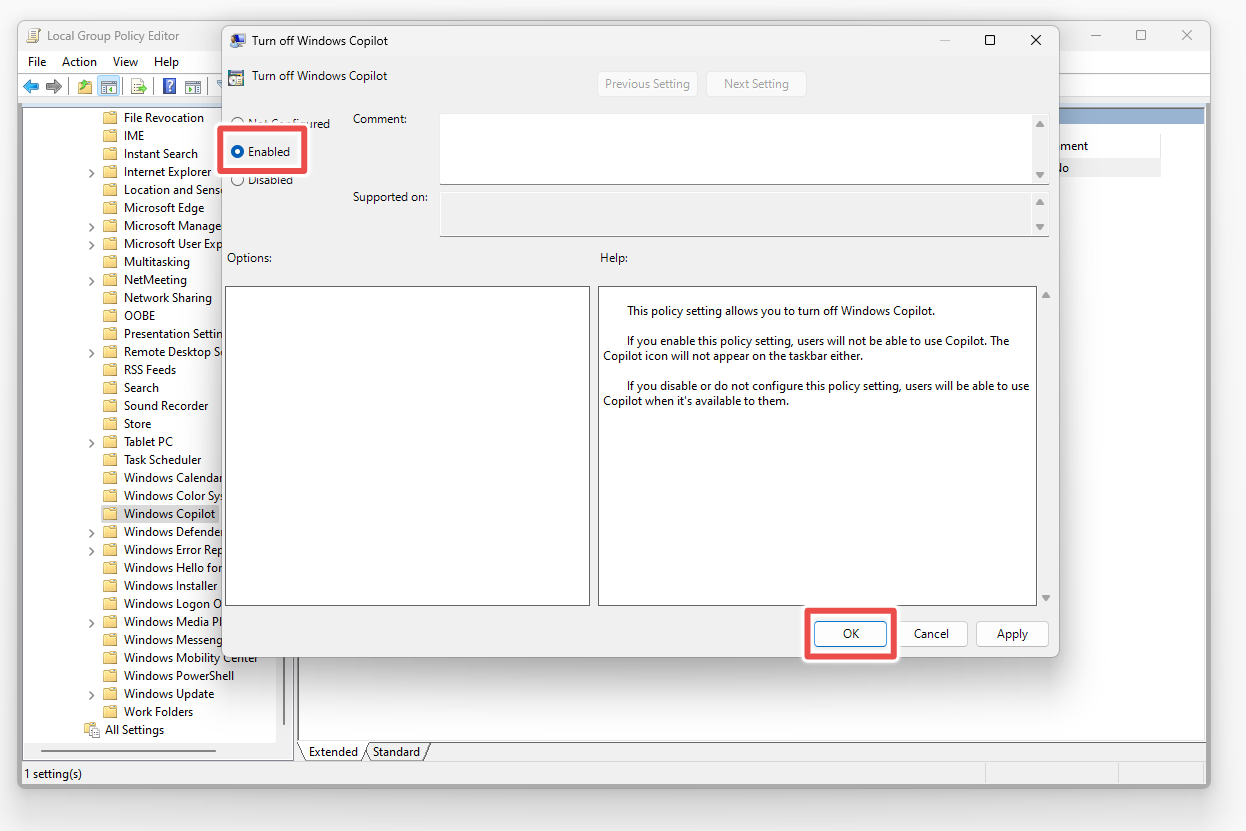Screen dimensions: 1246x831
Task: Click the folder icon beside RSS Feeds
Action: click(x=110, y=370)
